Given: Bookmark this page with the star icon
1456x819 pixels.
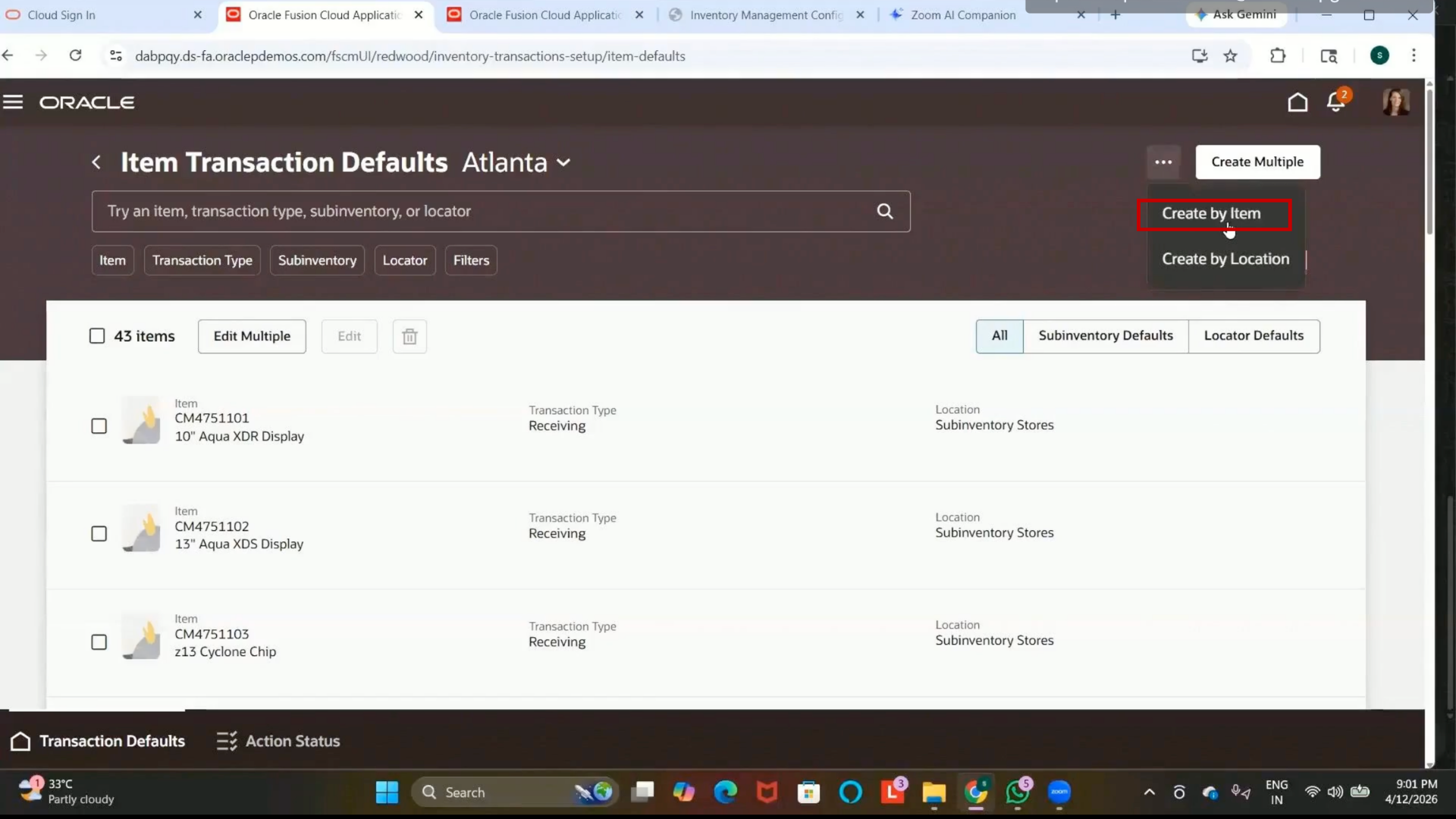Looking at the screenshot, I should pyautogui.click(x=1230, y=55).
